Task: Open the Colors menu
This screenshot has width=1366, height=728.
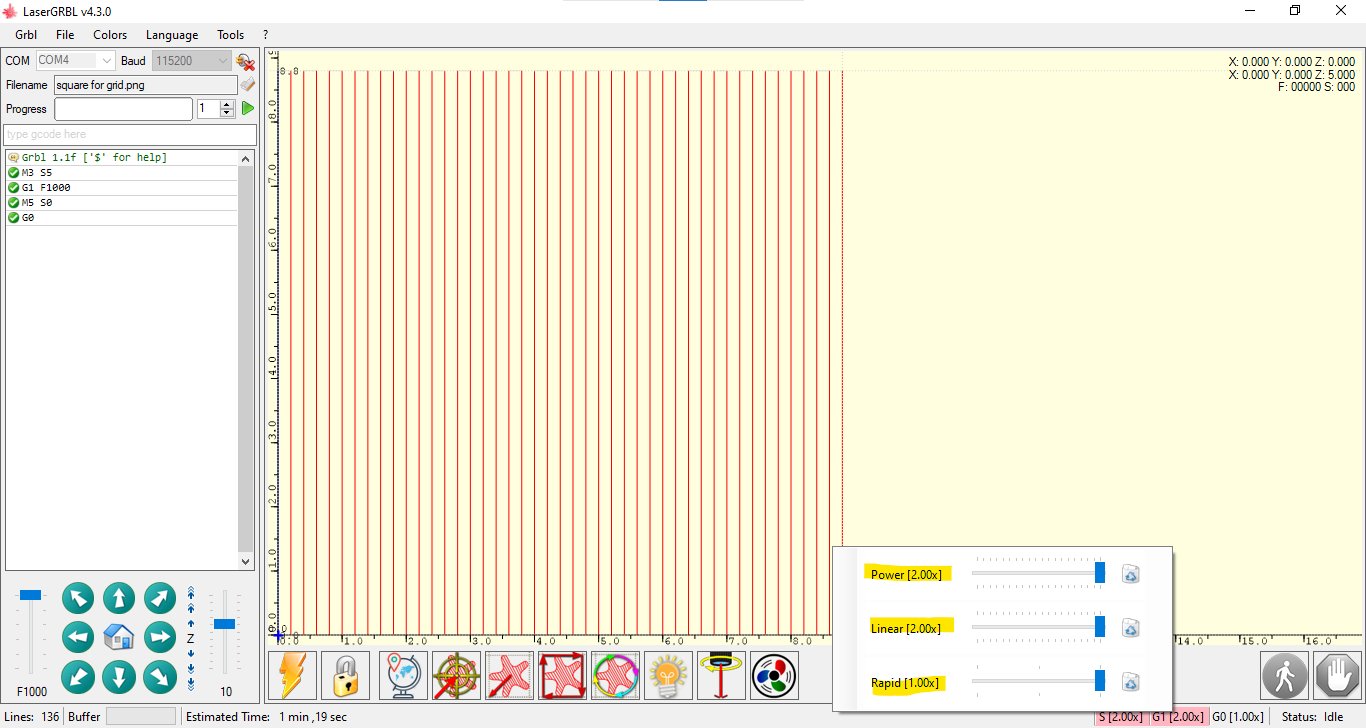Action: point(110,35)
